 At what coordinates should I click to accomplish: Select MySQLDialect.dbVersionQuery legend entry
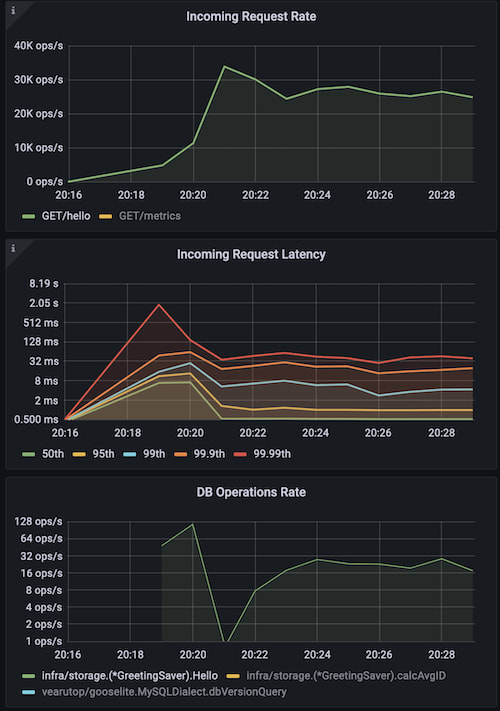coord(164,692)
